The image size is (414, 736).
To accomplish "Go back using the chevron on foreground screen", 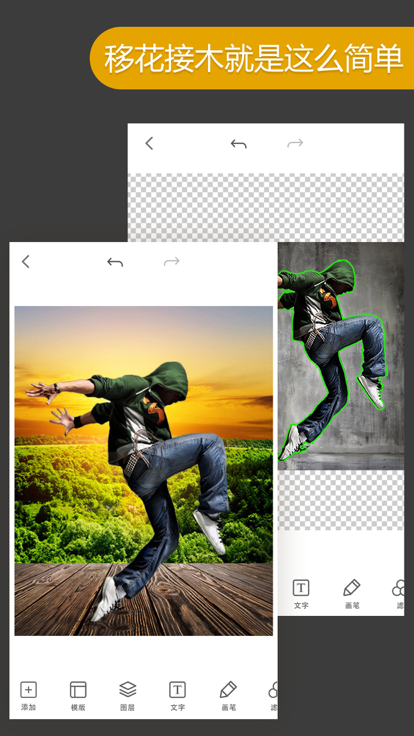I will tap(26, 261).
